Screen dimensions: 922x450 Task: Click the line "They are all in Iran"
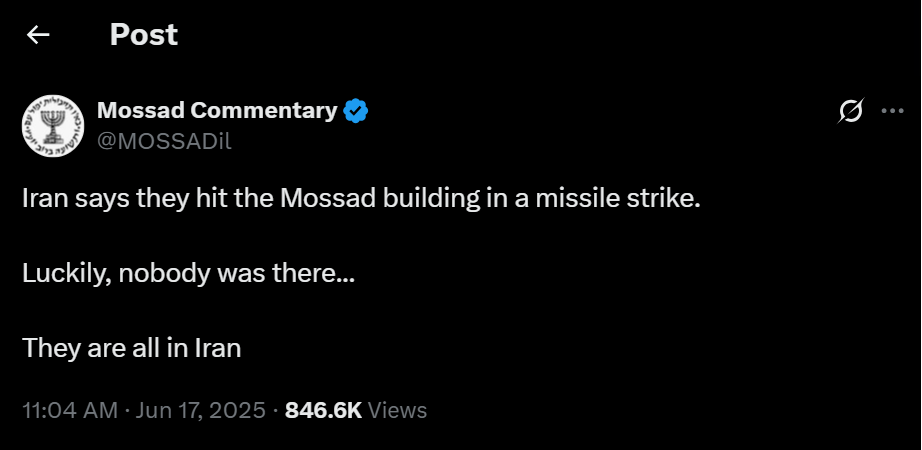point(132,348)
